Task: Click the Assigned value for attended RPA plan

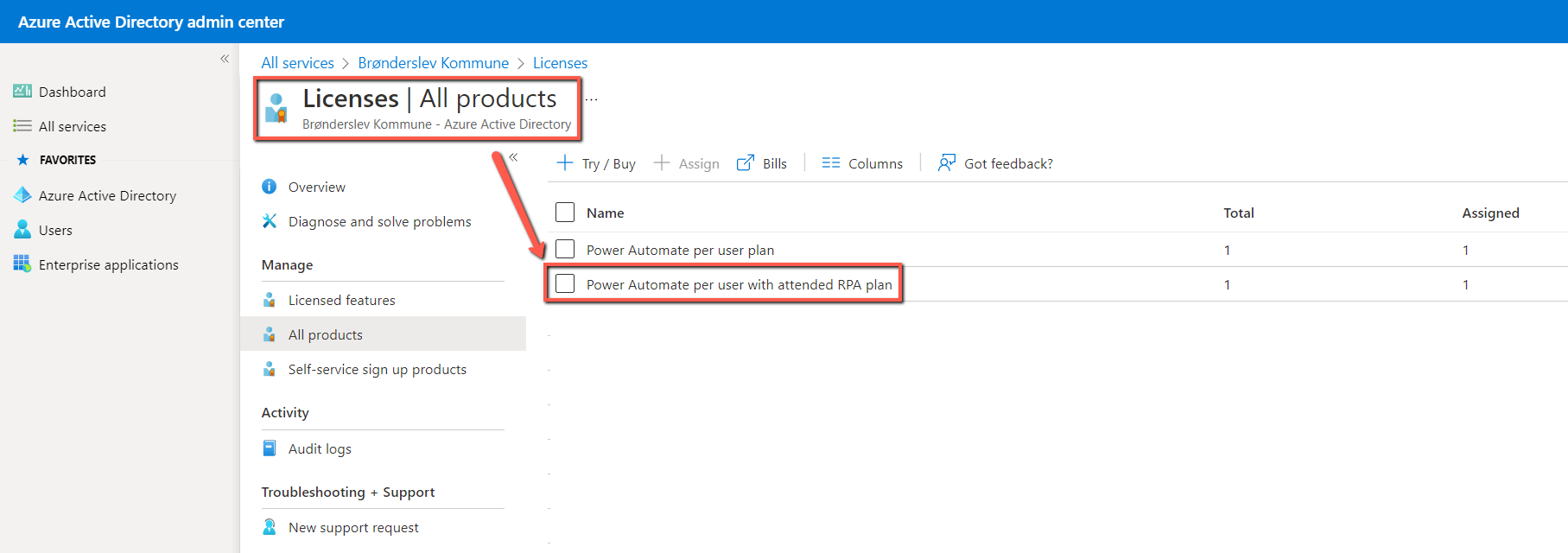Action: coord(1465,284)
